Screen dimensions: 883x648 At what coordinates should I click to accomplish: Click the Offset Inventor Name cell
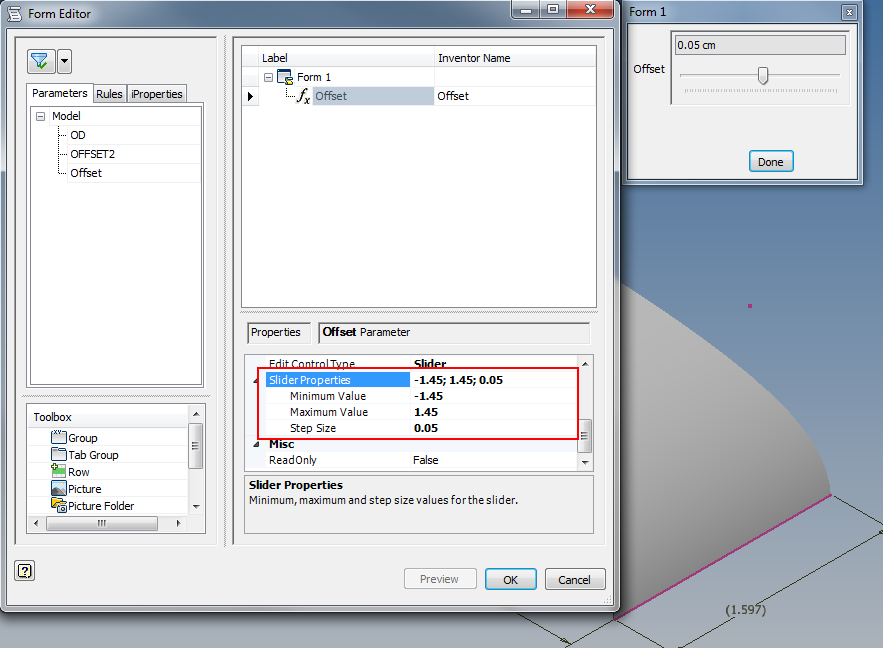pyautogui.click(x=515, y=96)
